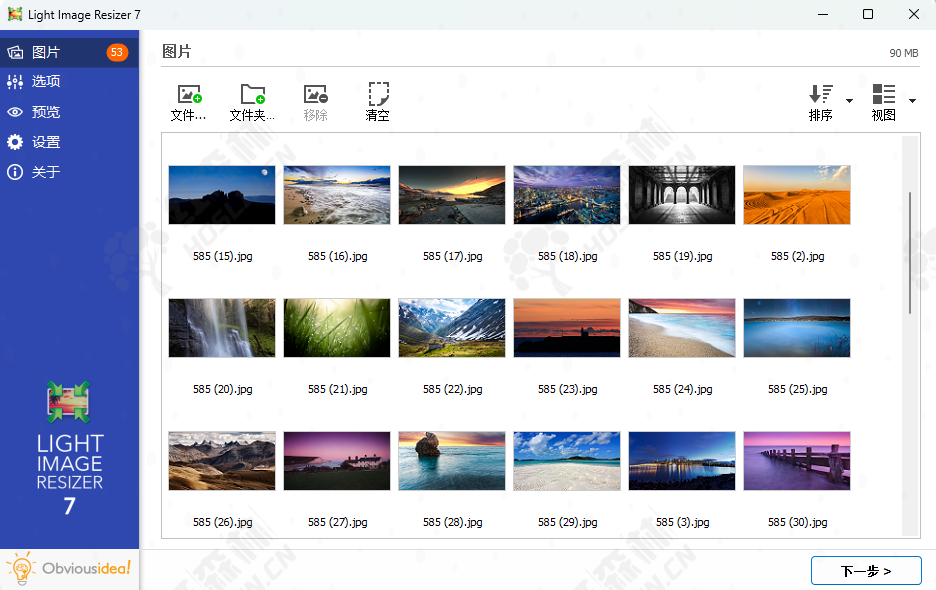Click the file name text 585 (30).jpg
The image size is (936, 590).
pos(798,523)
